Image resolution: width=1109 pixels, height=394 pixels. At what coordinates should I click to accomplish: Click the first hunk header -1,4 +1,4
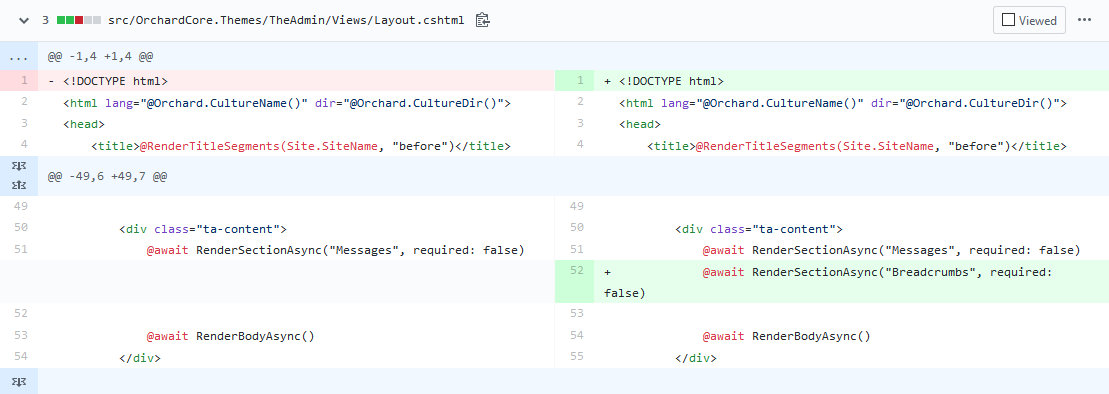(100, 56)
